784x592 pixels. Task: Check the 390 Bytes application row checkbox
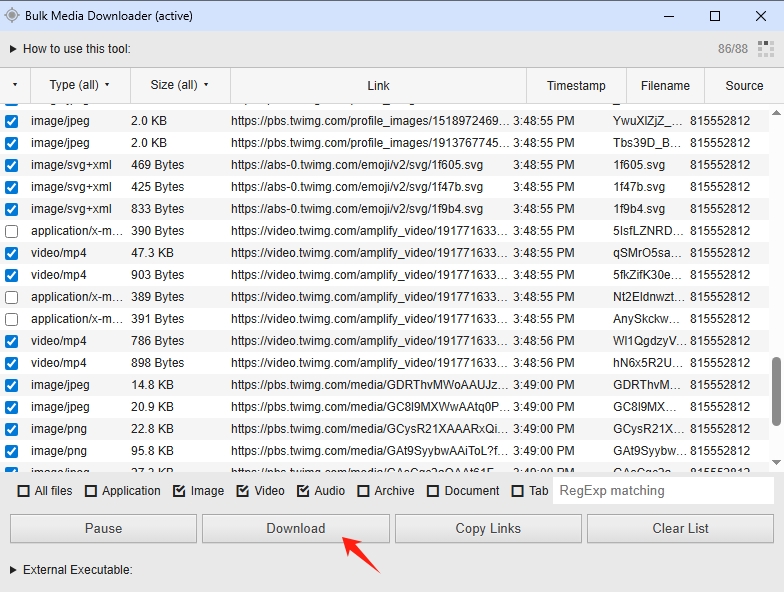pos(12,232)
